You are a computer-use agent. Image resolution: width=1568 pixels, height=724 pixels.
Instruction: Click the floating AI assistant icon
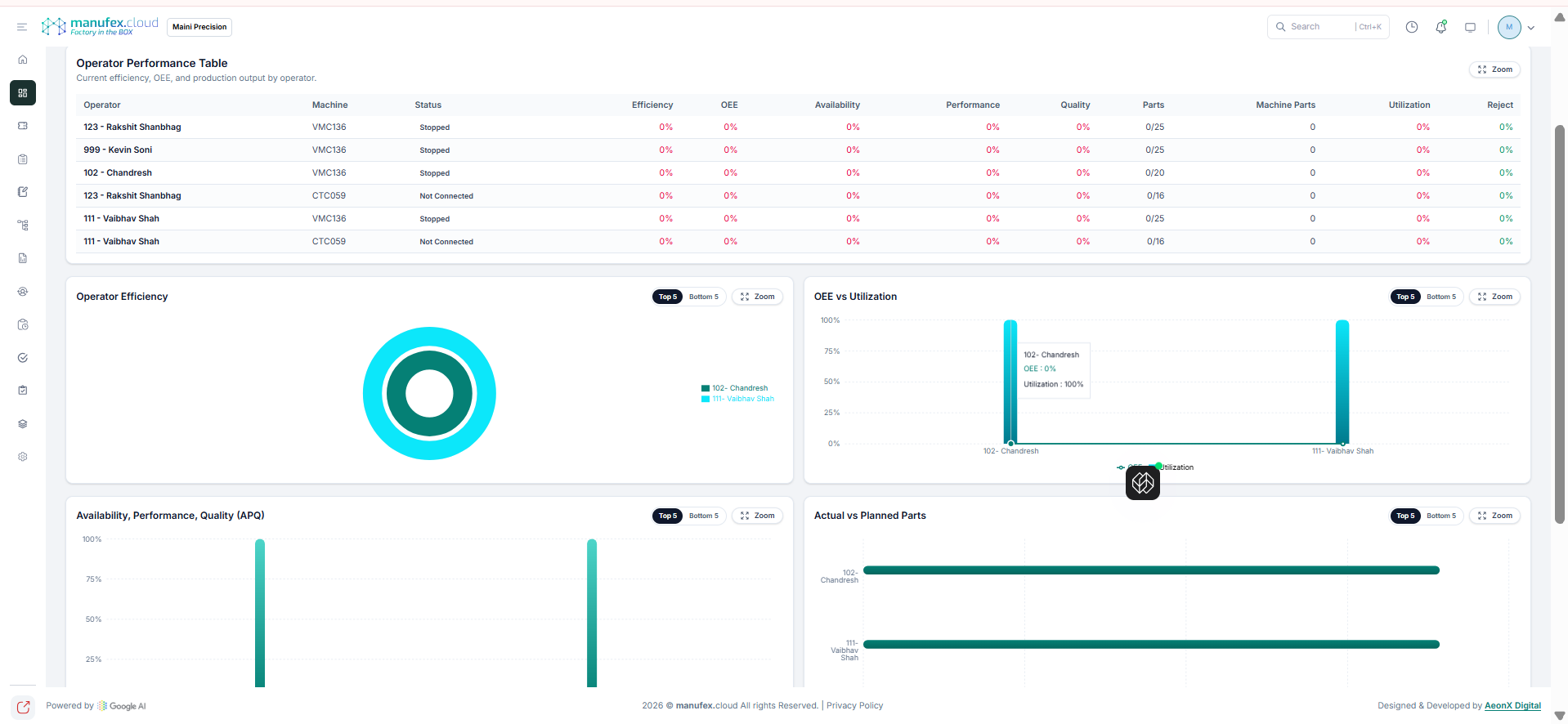1142,483
